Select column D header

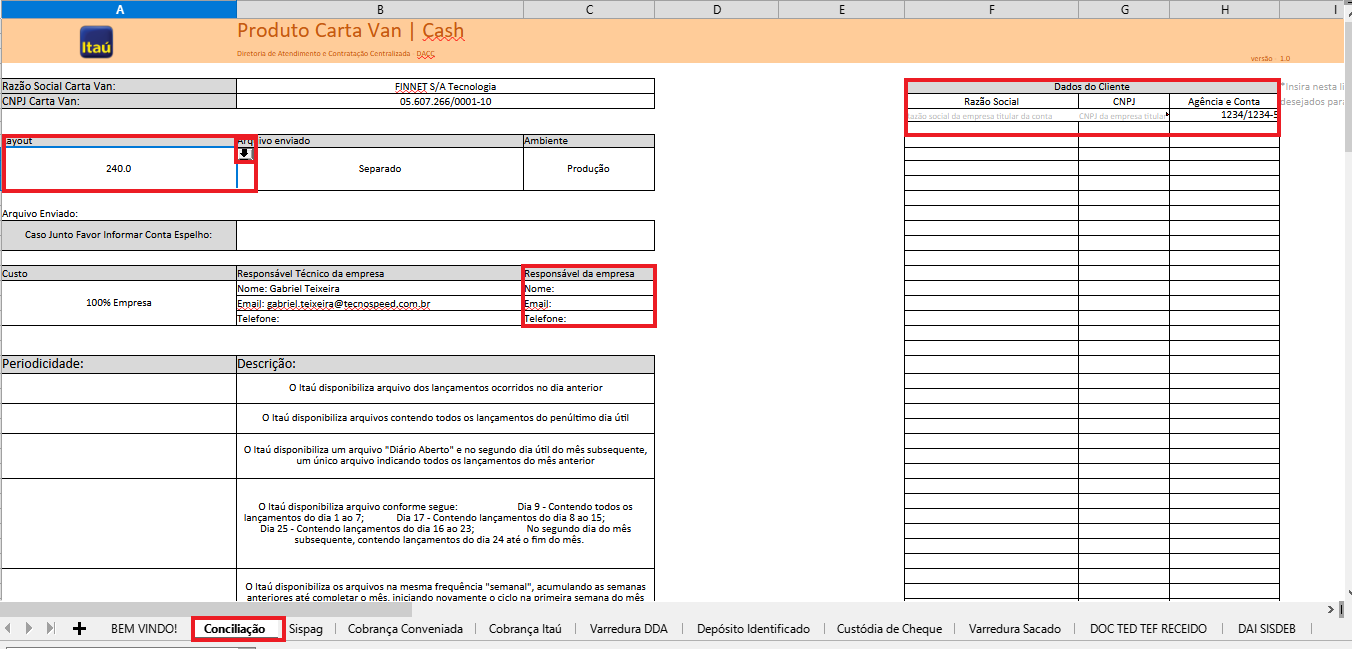point(717,9)
